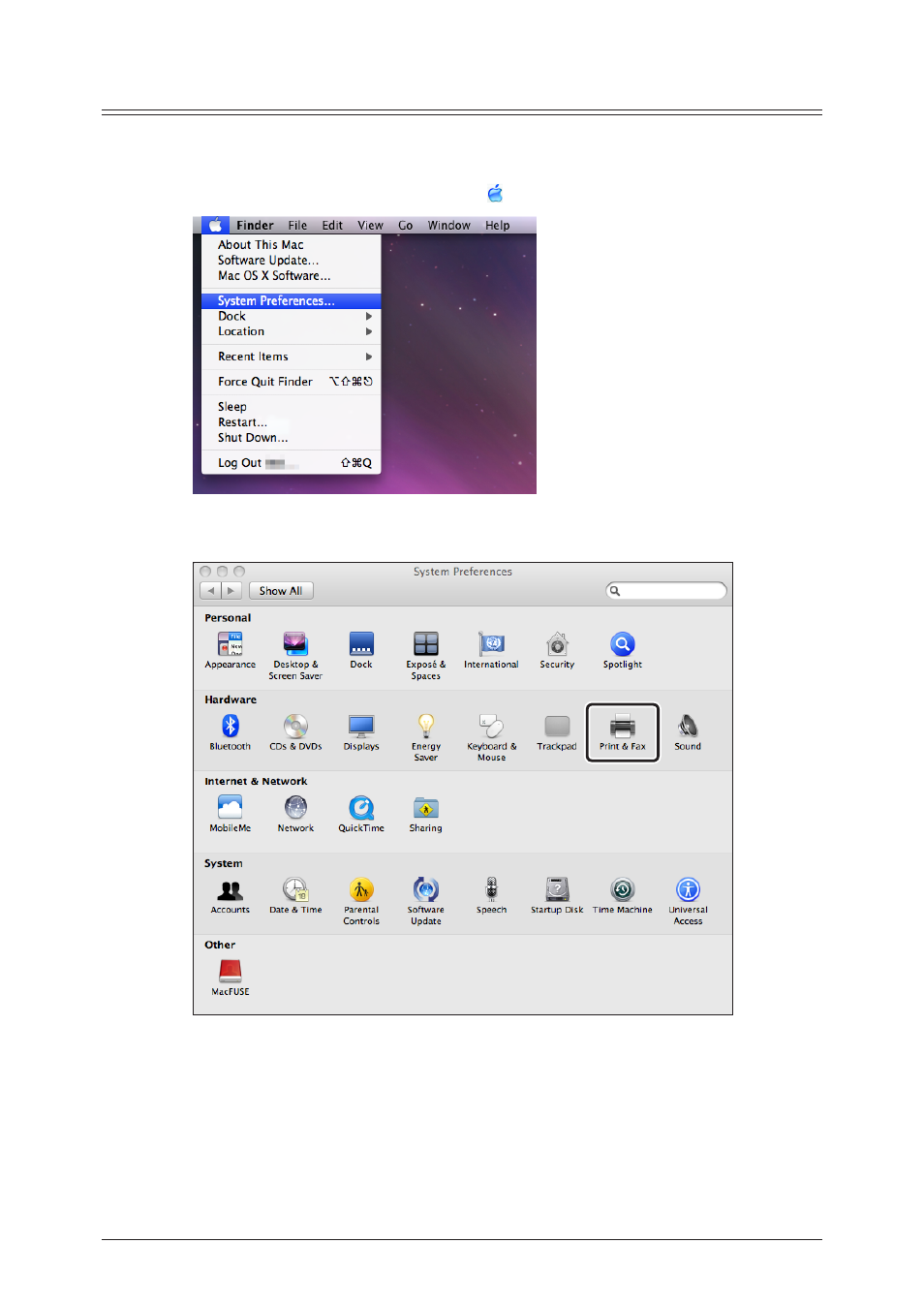This screenshot has height=1305, width=924.
Task: Choose Software Update… in the Apple menu
Action: 291,261
